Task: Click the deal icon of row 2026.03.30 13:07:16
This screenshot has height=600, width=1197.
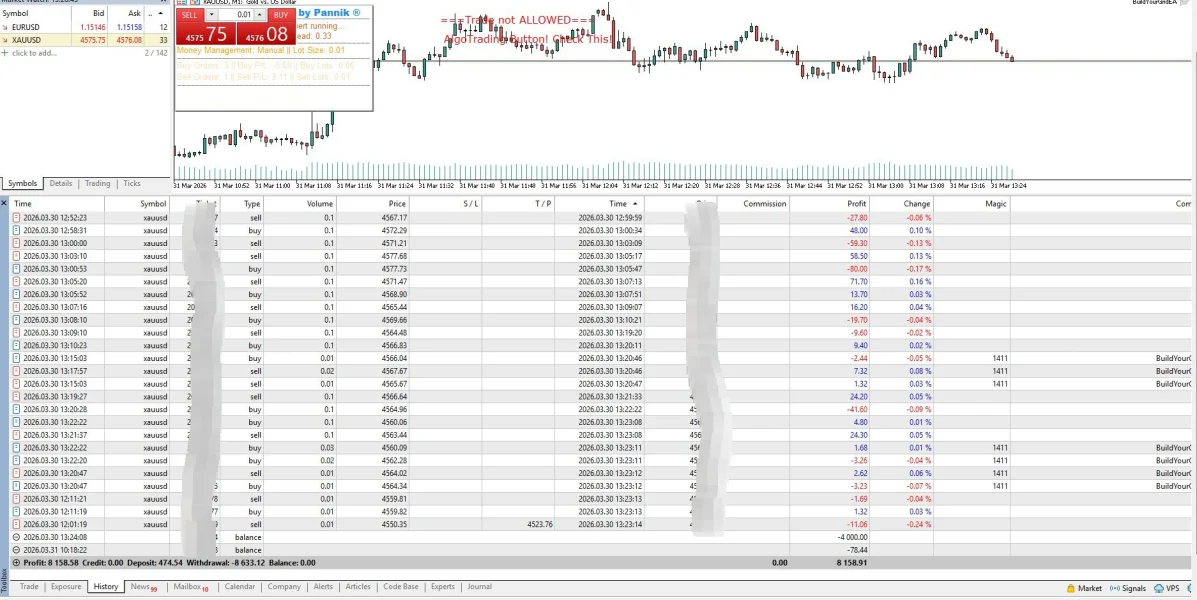Action: (x=17, y=307)
